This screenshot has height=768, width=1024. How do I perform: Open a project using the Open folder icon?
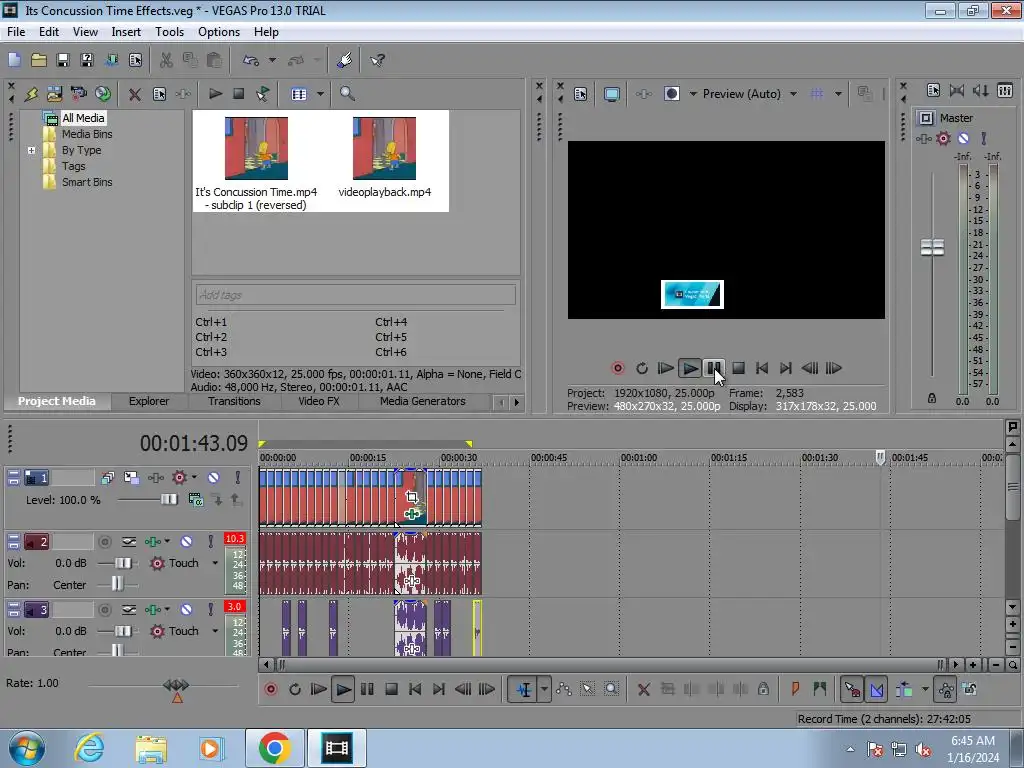(x=39, y=60)
